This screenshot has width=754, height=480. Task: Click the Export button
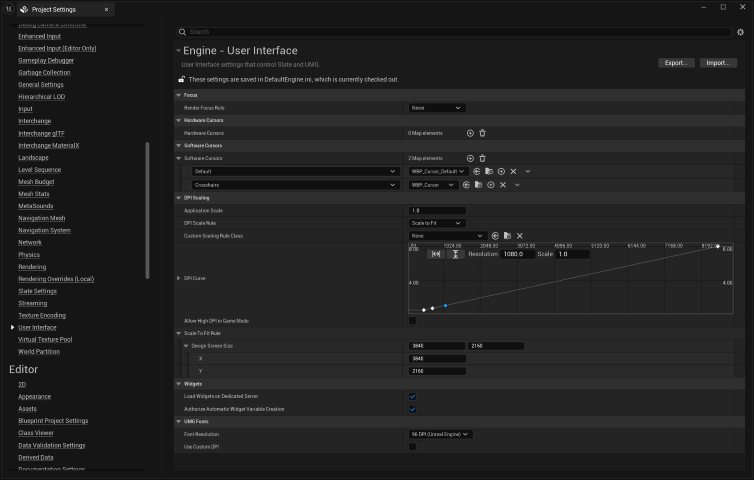point(676,62)
